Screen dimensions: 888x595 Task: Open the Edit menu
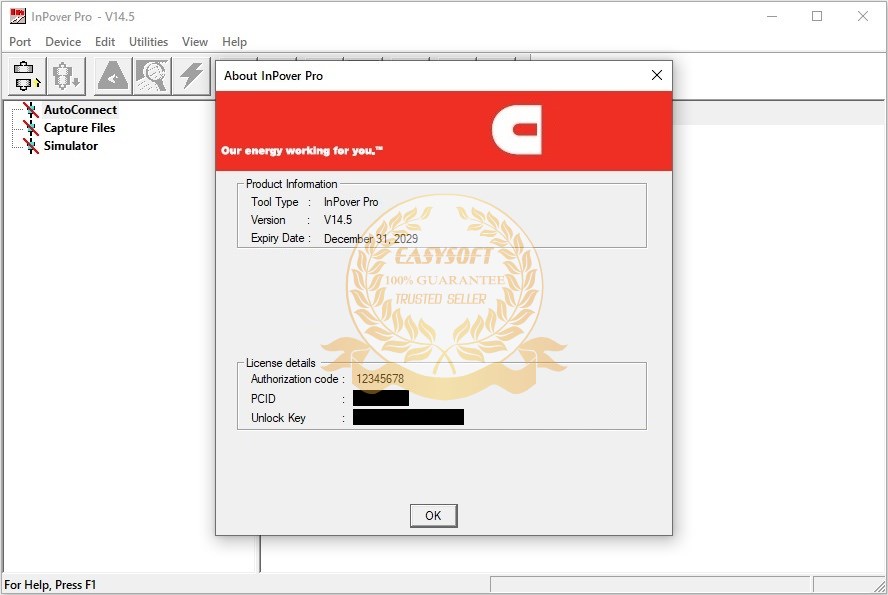[105, 42]
